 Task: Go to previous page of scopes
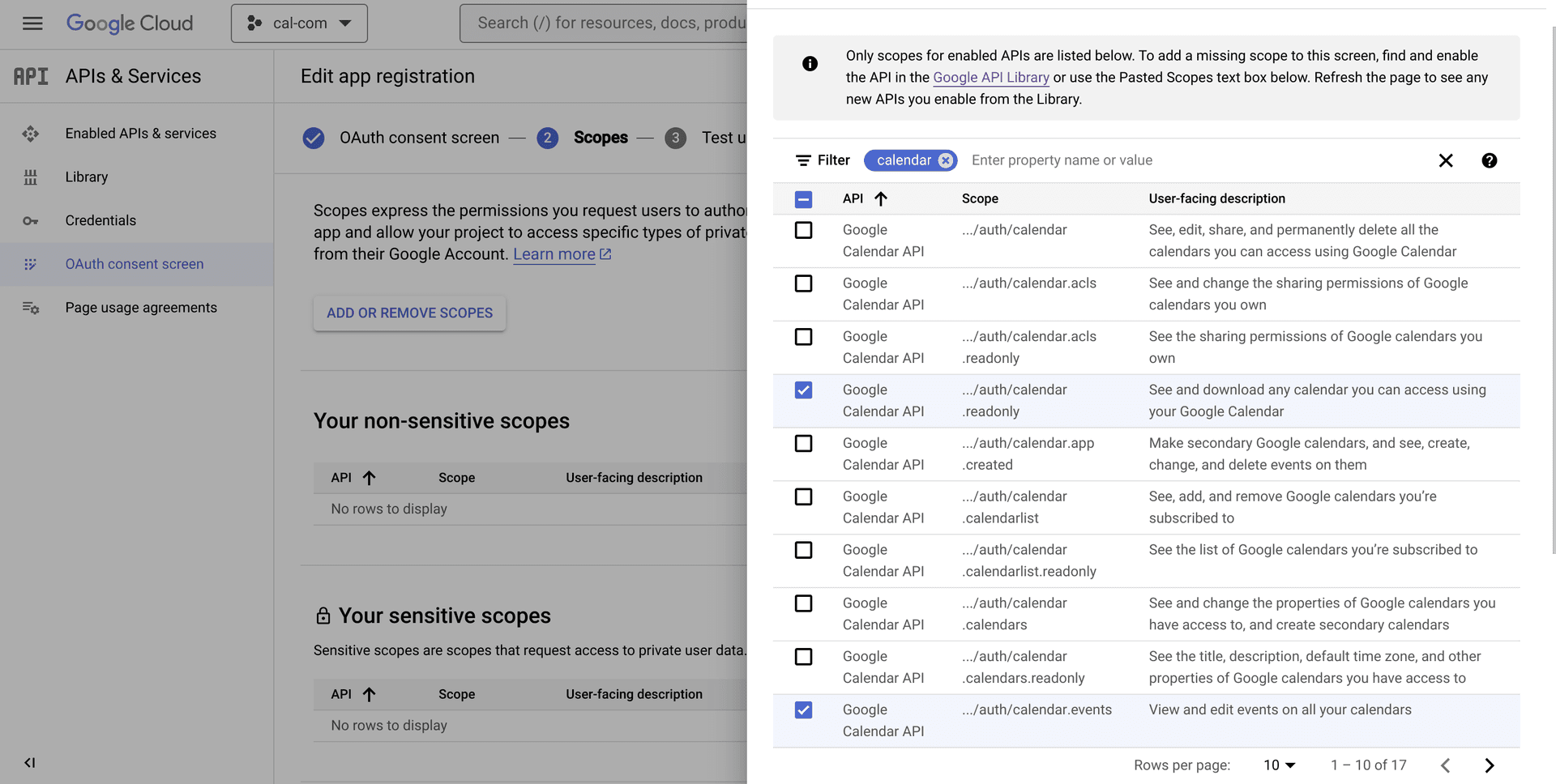coord(1445,765)
